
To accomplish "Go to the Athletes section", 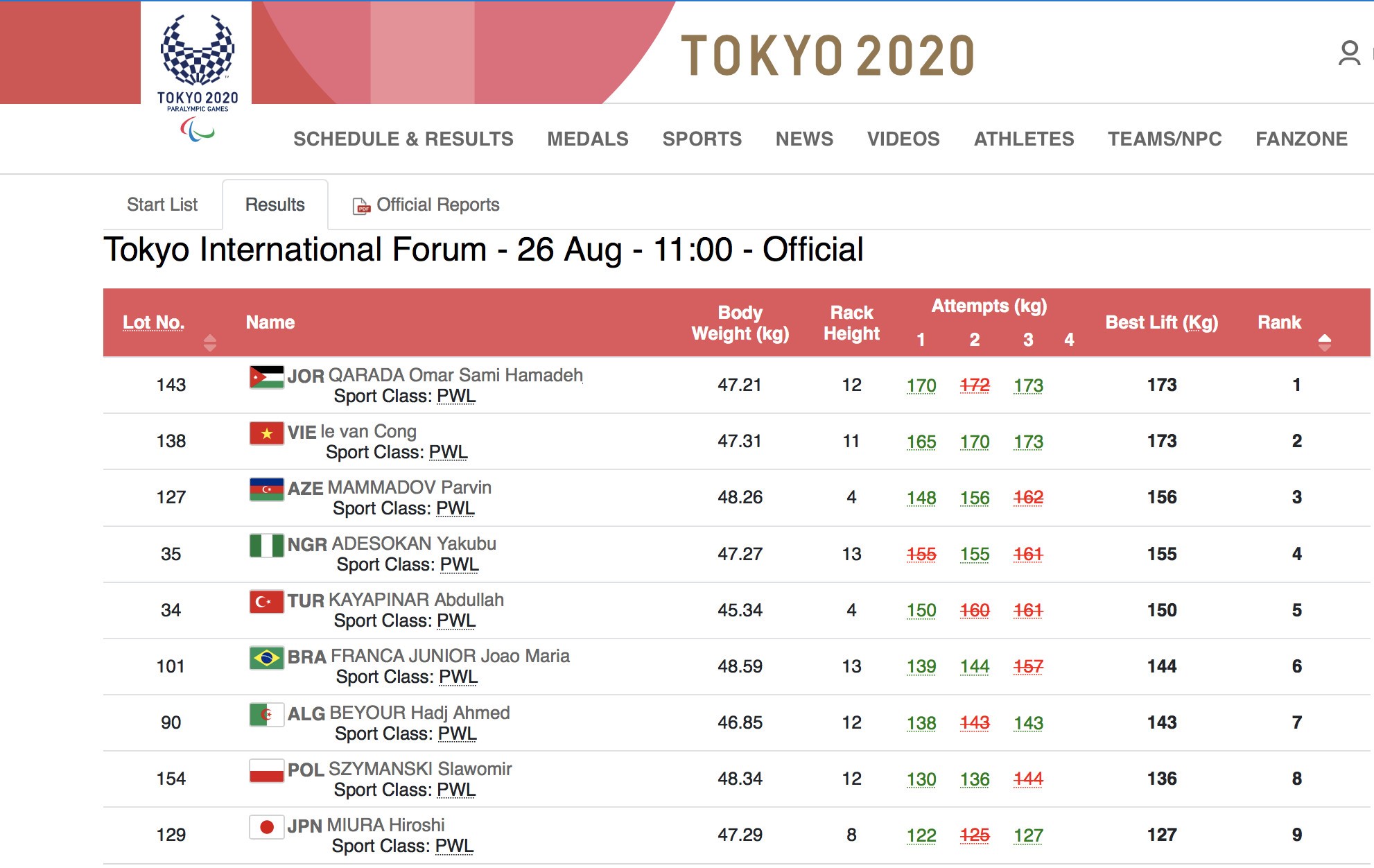I will tap(1024, 139).
